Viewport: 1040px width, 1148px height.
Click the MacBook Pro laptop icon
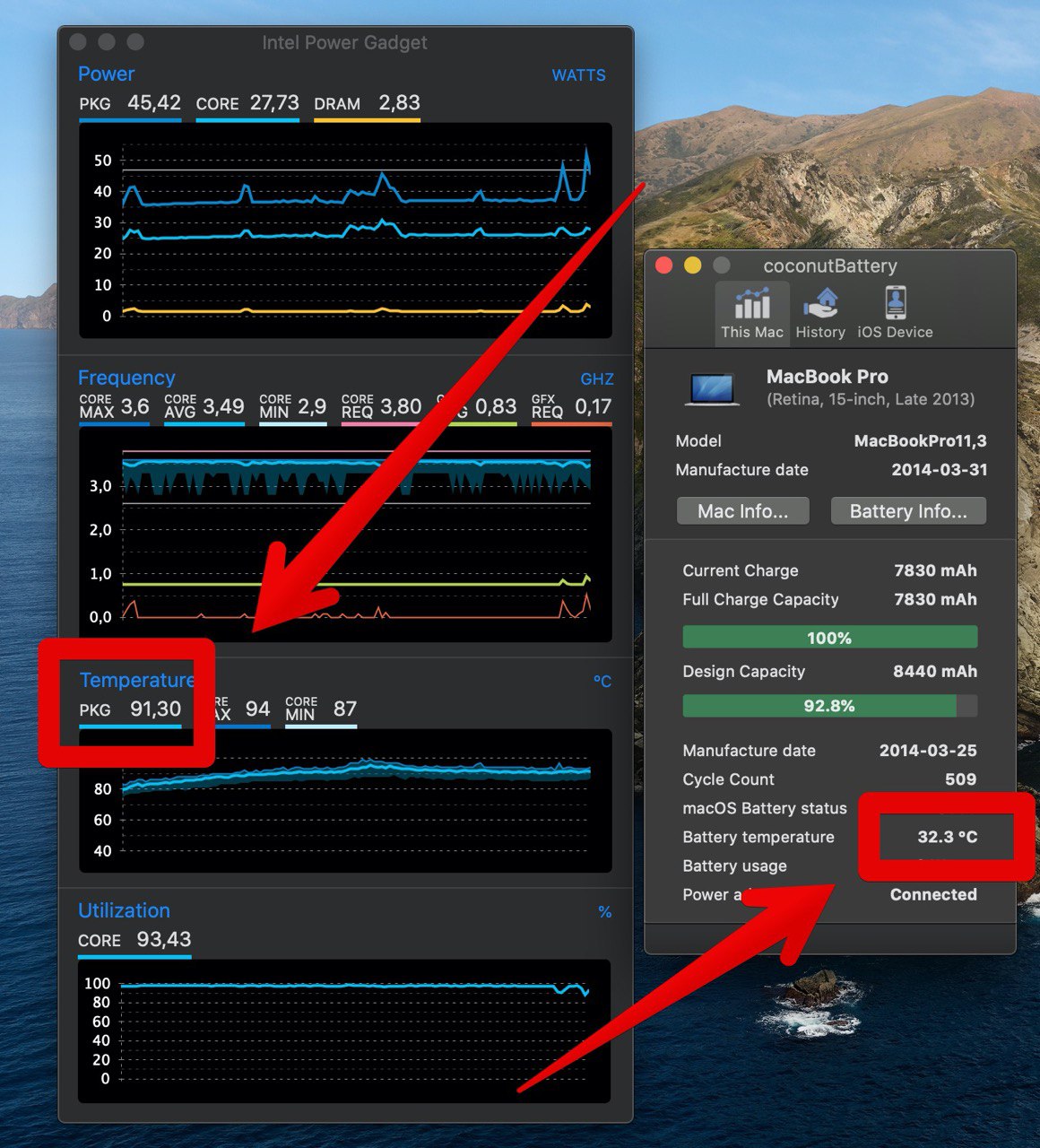point(713,389)
